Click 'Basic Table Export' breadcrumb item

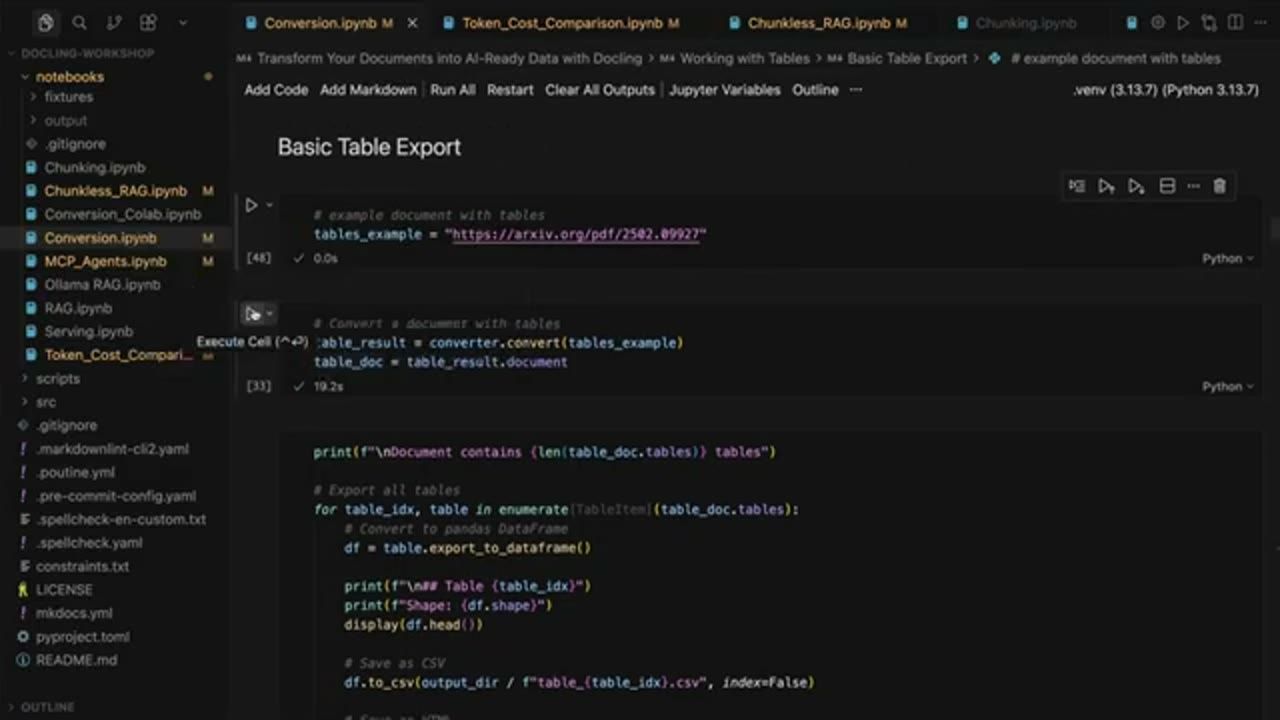click(x=906, y=58)
